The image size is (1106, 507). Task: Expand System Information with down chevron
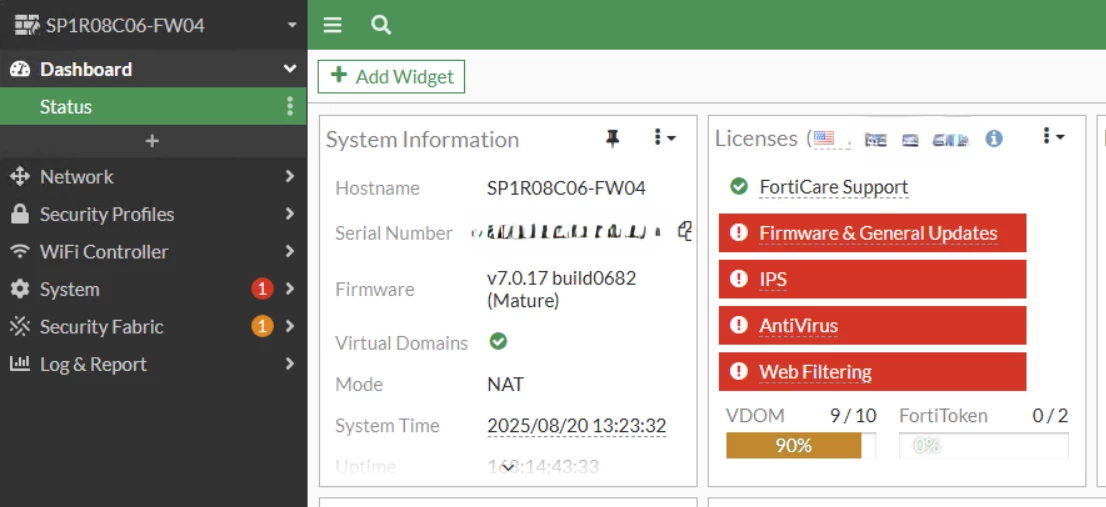(508, 468)
